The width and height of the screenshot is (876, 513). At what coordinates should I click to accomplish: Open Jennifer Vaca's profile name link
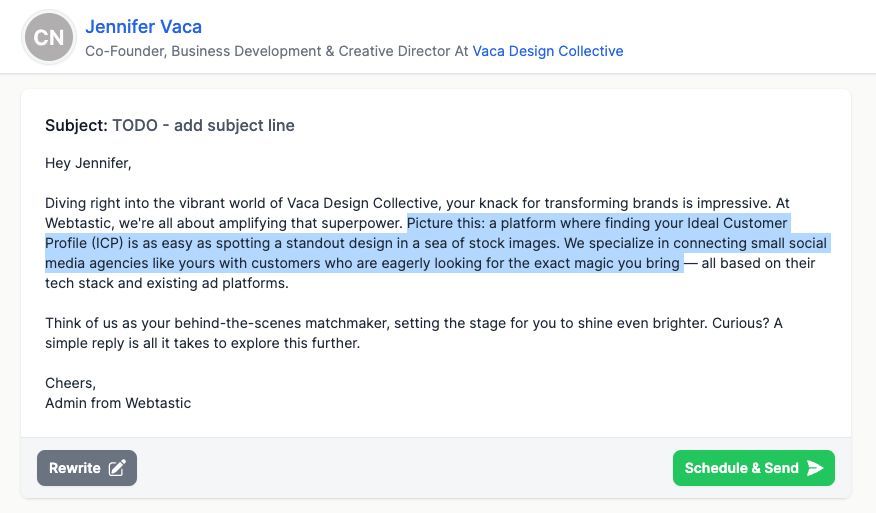coord(143,26)
